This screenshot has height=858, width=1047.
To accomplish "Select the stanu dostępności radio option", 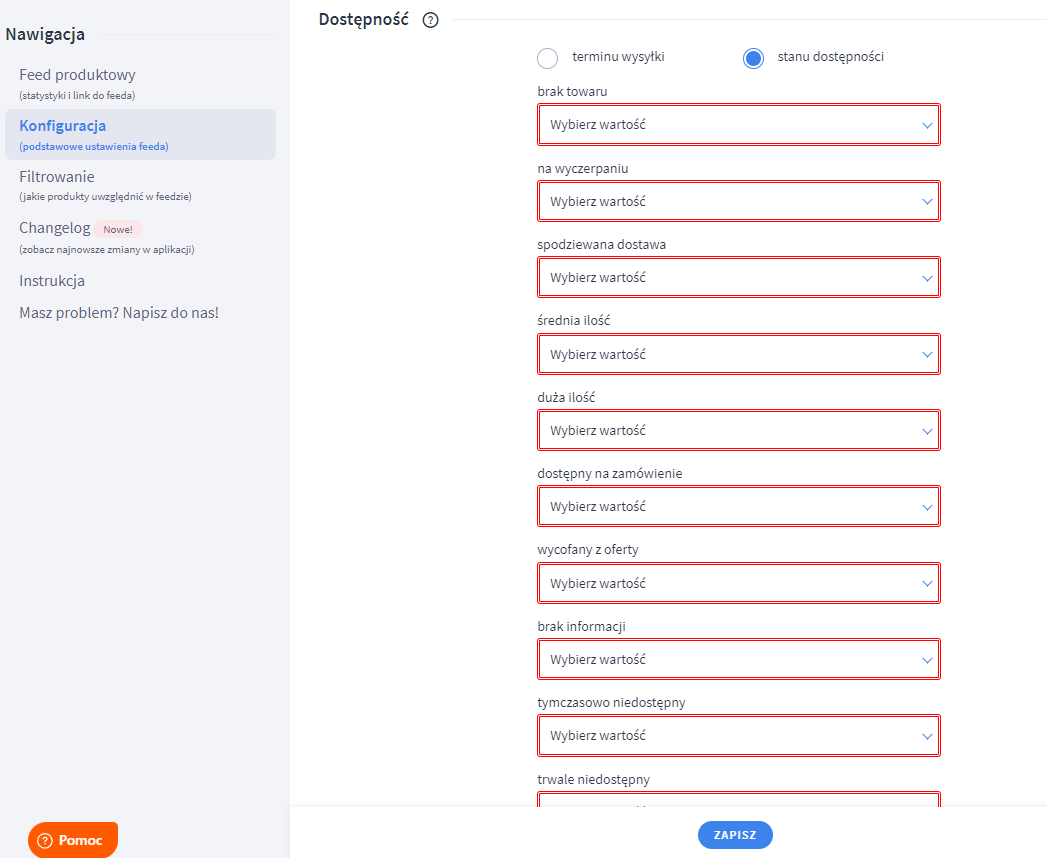I will tap(753, 58).
